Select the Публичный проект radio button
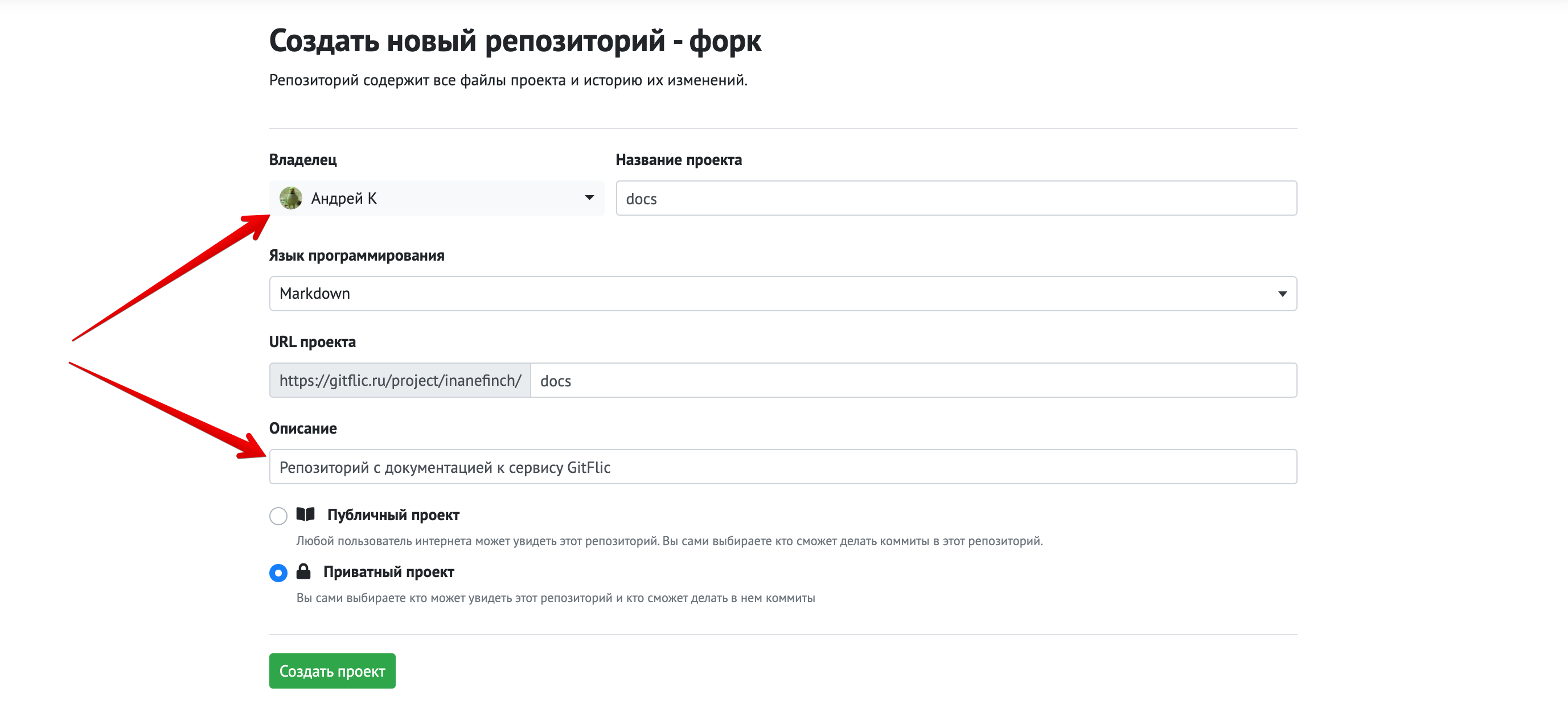Screen dimensions: 1568x725 click(278, 516)
